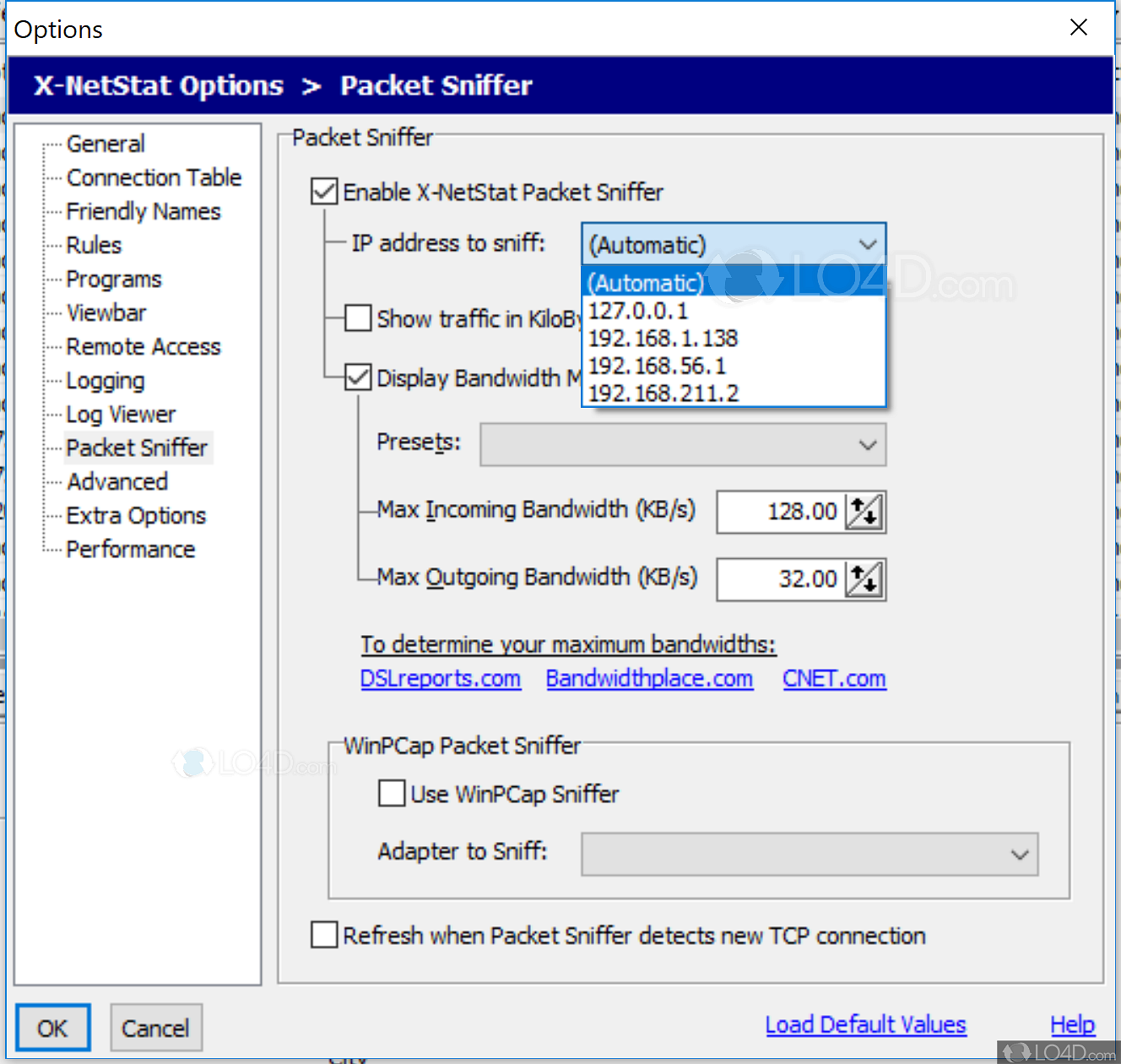
Task: Enable the Use WinPCap Sniffer option
Action: click(391, 793)
